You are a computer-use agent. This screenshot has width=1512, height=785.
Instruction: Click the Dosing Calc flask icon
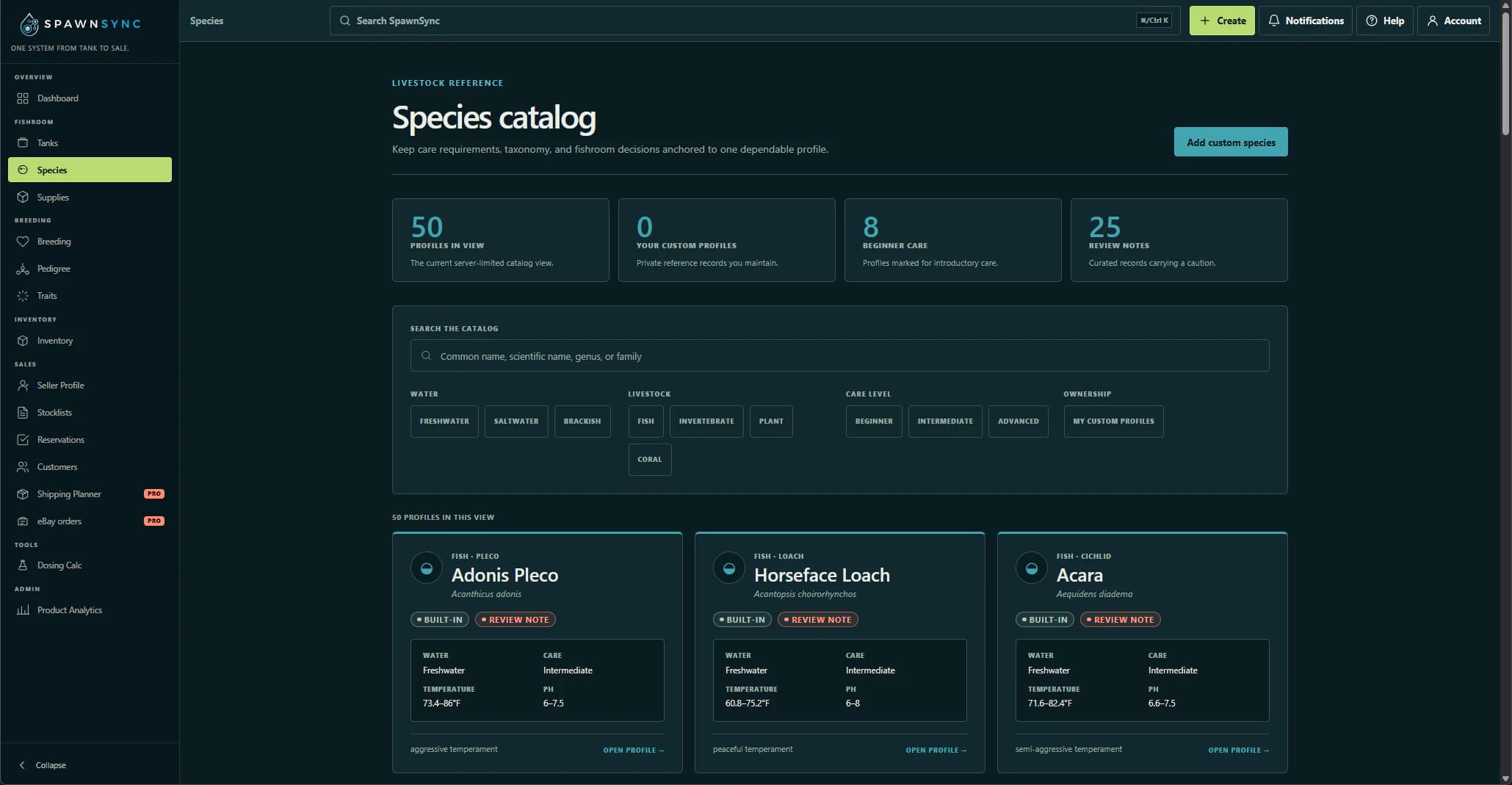pyautogui.click(x=23, y=565)
